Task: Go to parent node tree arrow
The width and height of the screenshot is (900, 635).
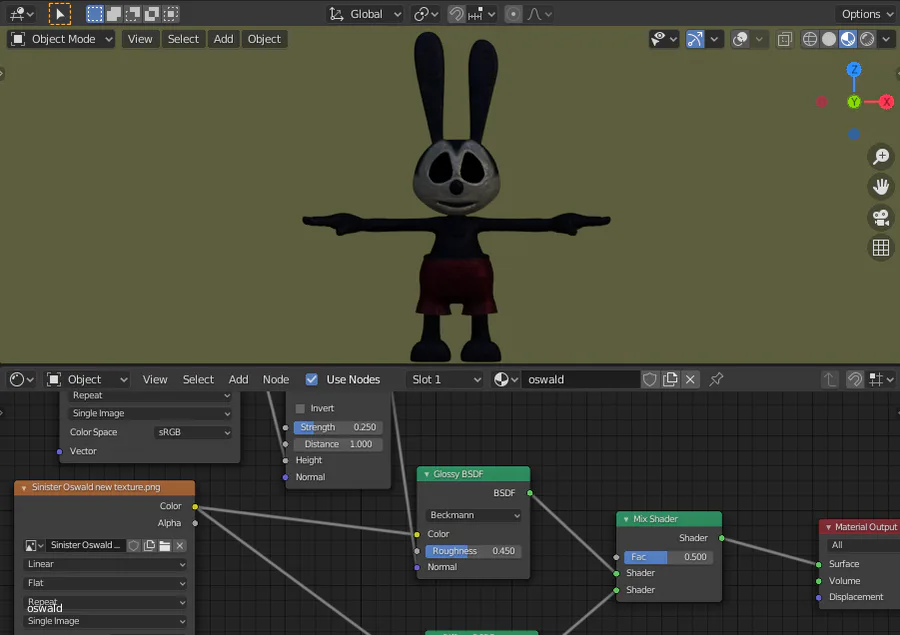Action: coord(829,380)
